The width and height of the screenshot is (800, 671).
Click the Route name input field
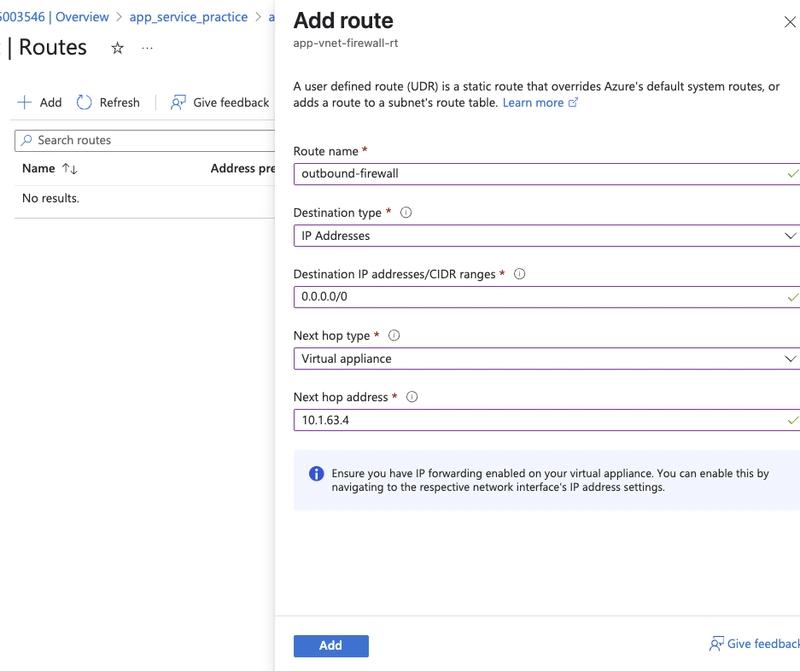coord(547,174)
